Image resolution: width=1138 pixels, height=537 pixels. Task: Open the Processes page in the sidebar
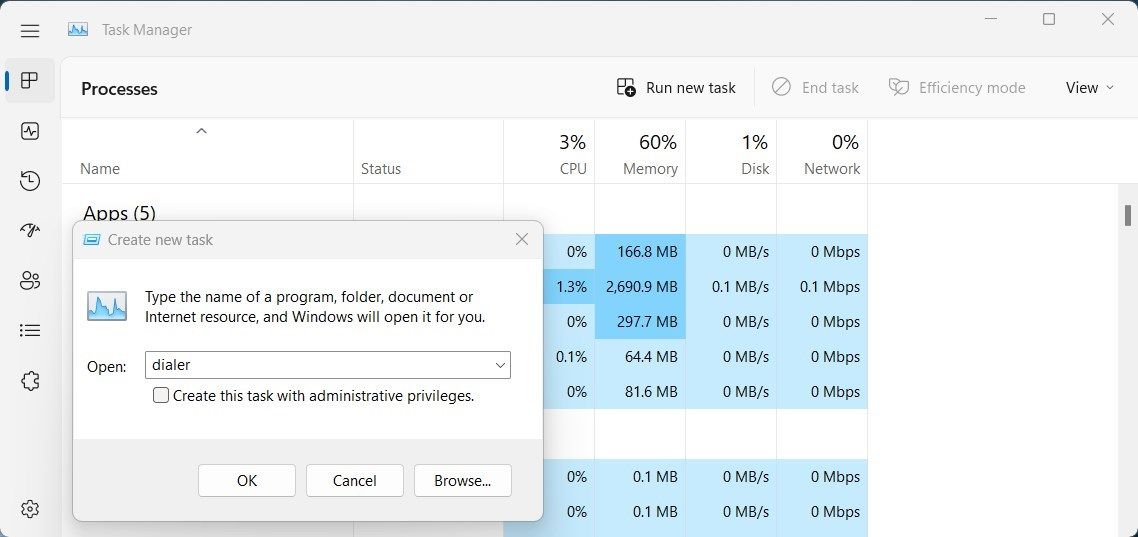click(30, 81)
